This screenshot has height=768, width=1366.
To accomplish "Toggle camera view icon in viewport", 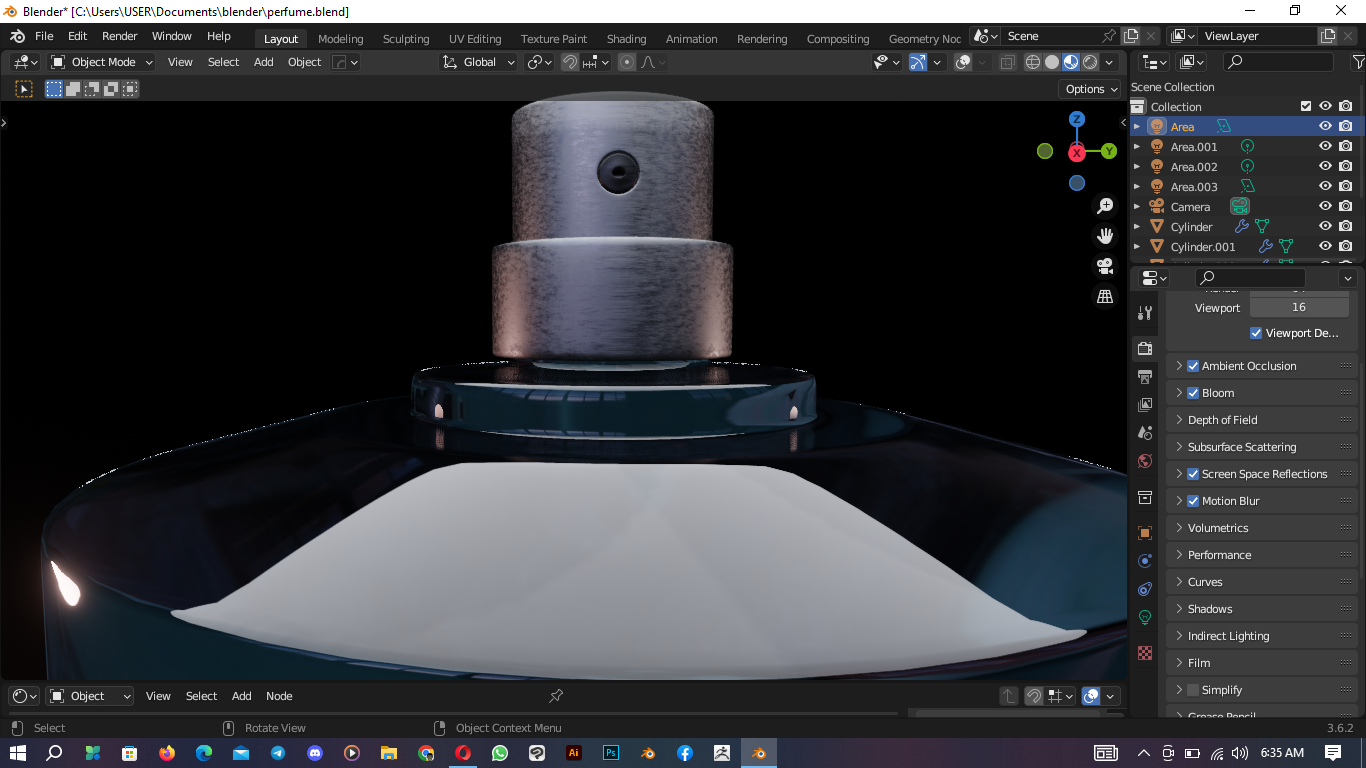I will (x=1105, y=266).
